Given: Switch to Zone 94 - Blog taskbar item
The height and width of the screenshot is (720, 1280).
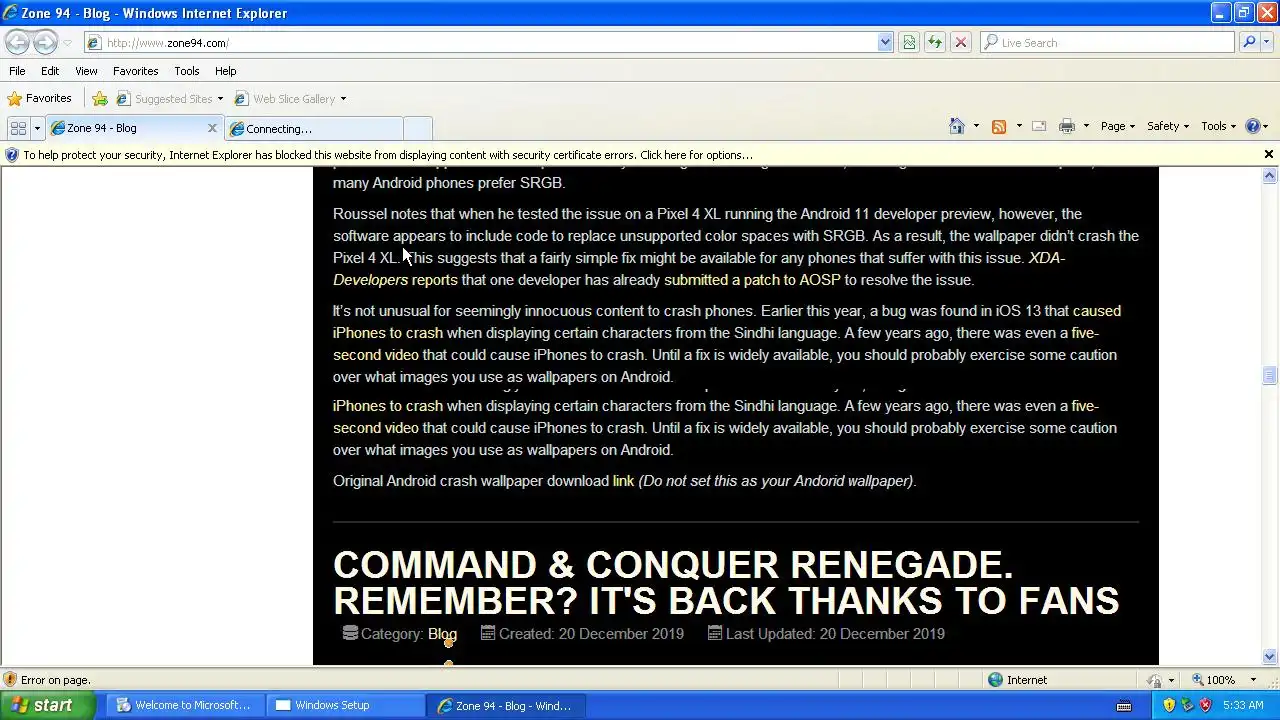Looking at the screenshot, I should tap(505, 705).
